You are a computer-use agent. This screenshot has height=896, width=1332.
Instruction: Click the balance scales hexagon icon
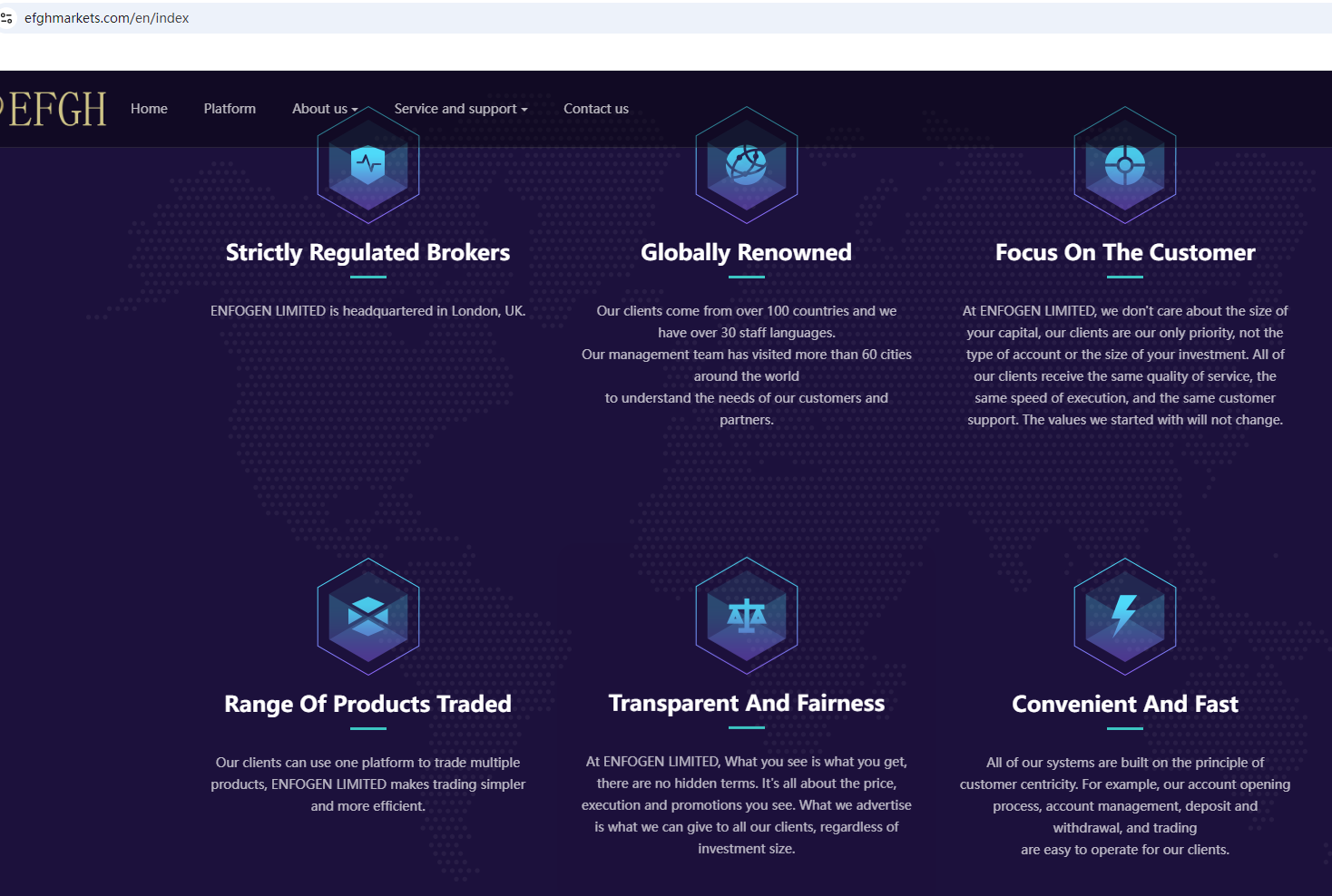(x=747, y=616)
